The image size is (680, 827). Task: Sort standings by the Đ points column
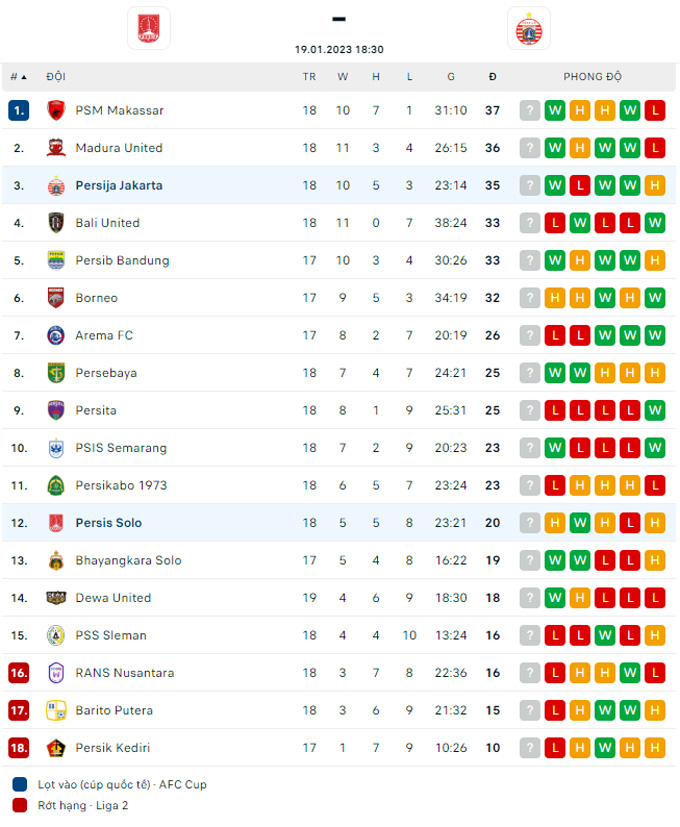tap(492, 77)
